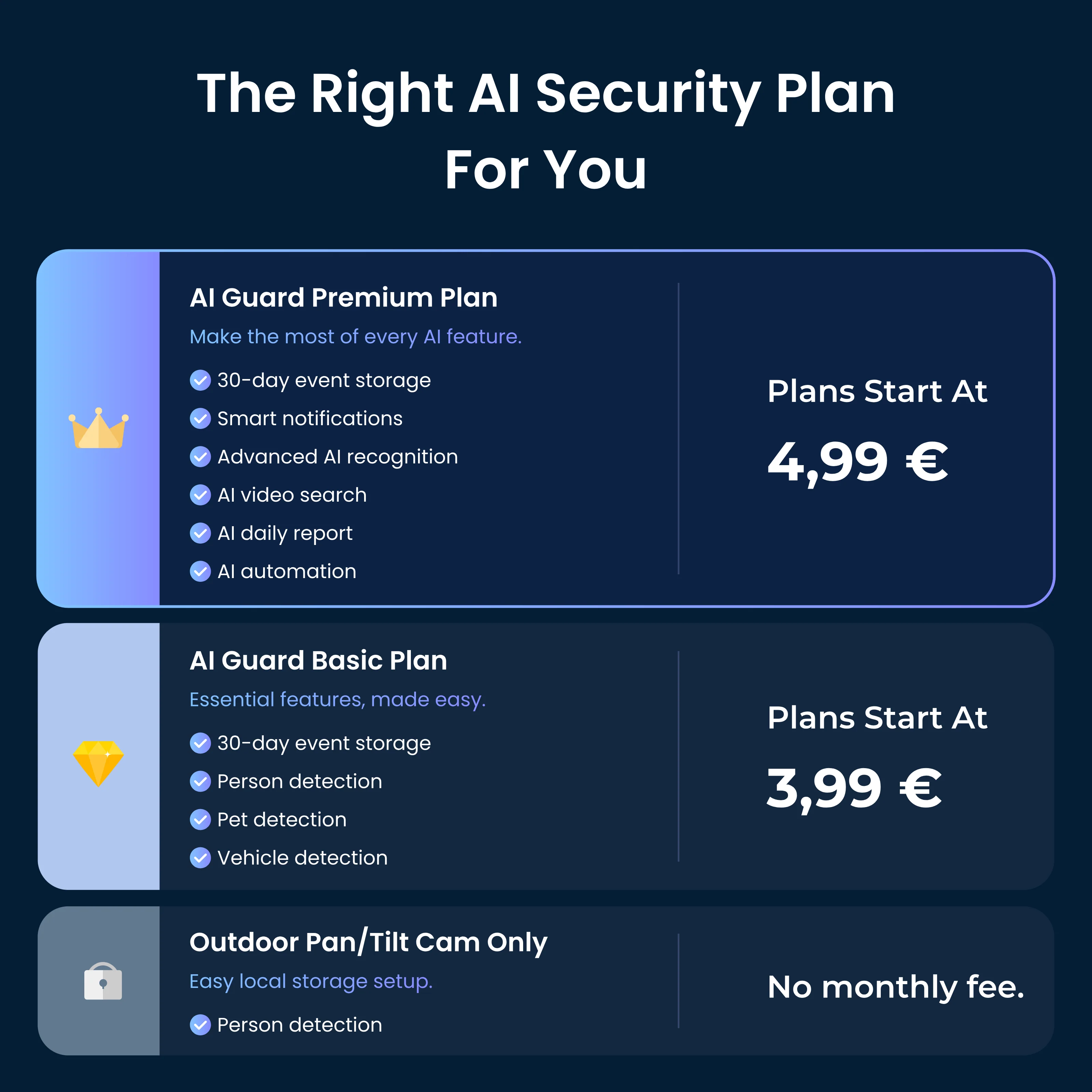Click the padlock local storage icon
Viewport: 1092px width, 1092px height.
point(103,981)
